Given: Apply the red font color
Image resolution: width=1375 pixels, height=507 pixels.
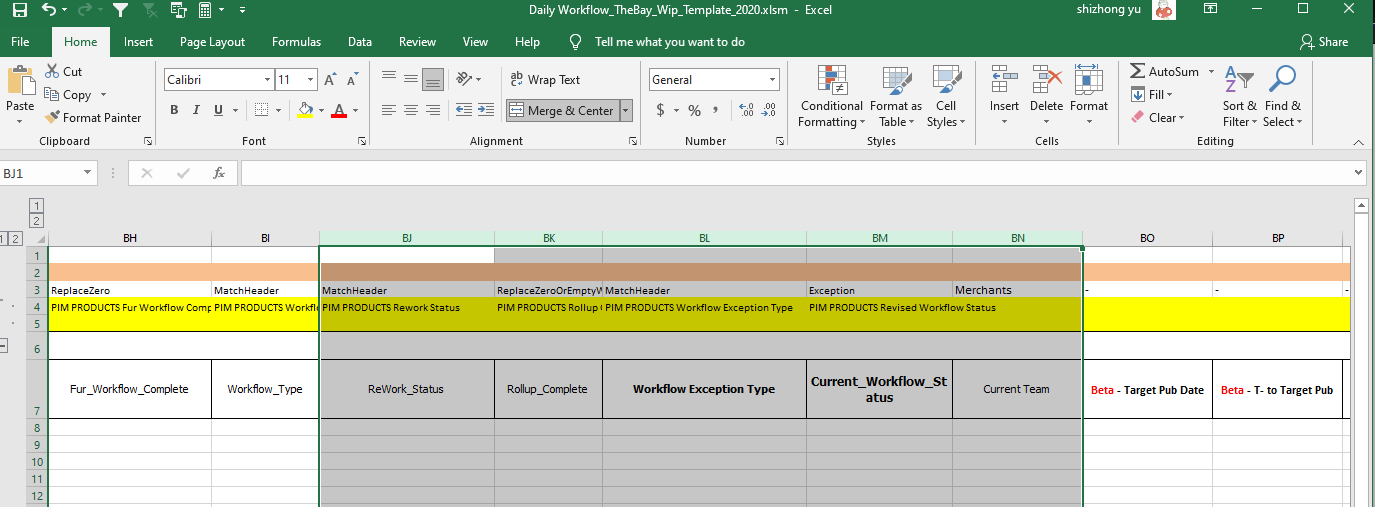Looking at the screenshot, I should point(340,110).
